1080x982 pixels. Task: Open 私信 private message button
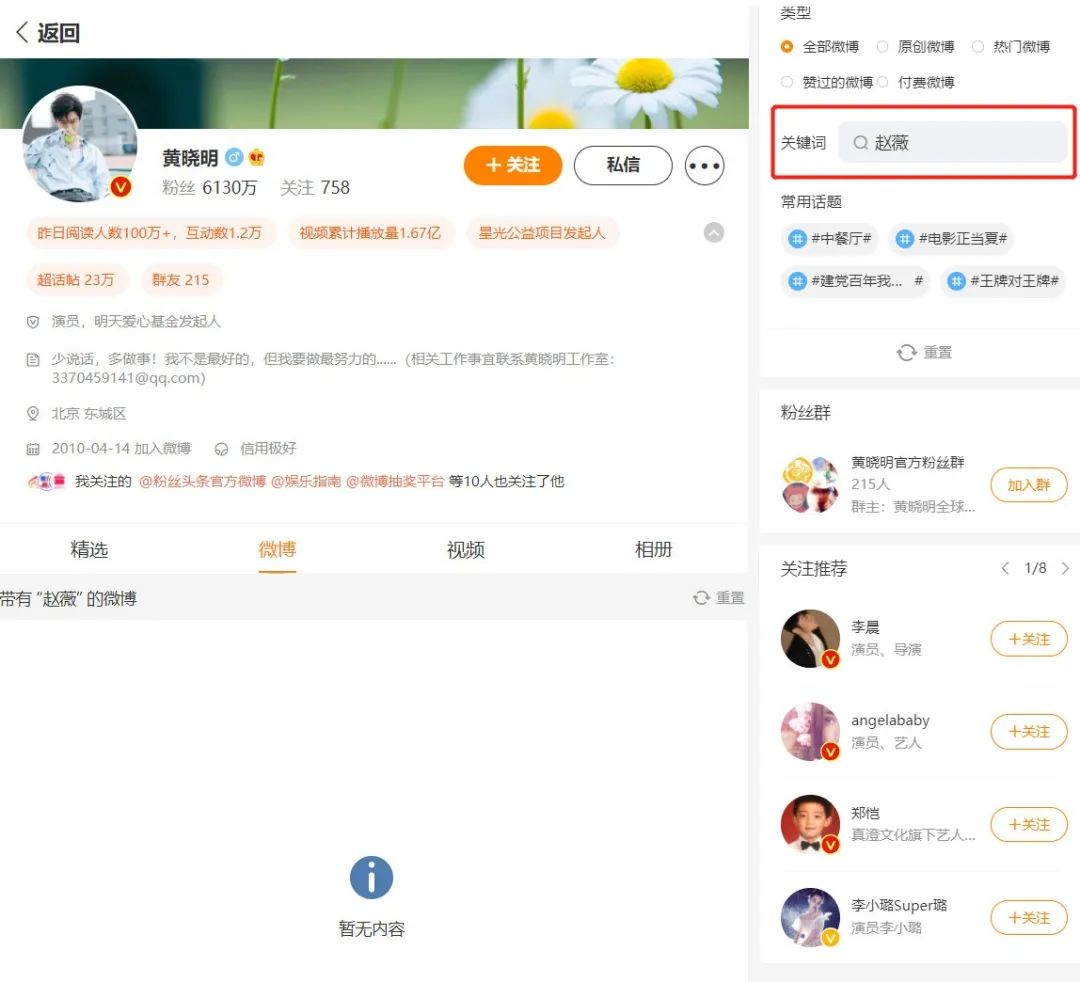pos(623,165)
